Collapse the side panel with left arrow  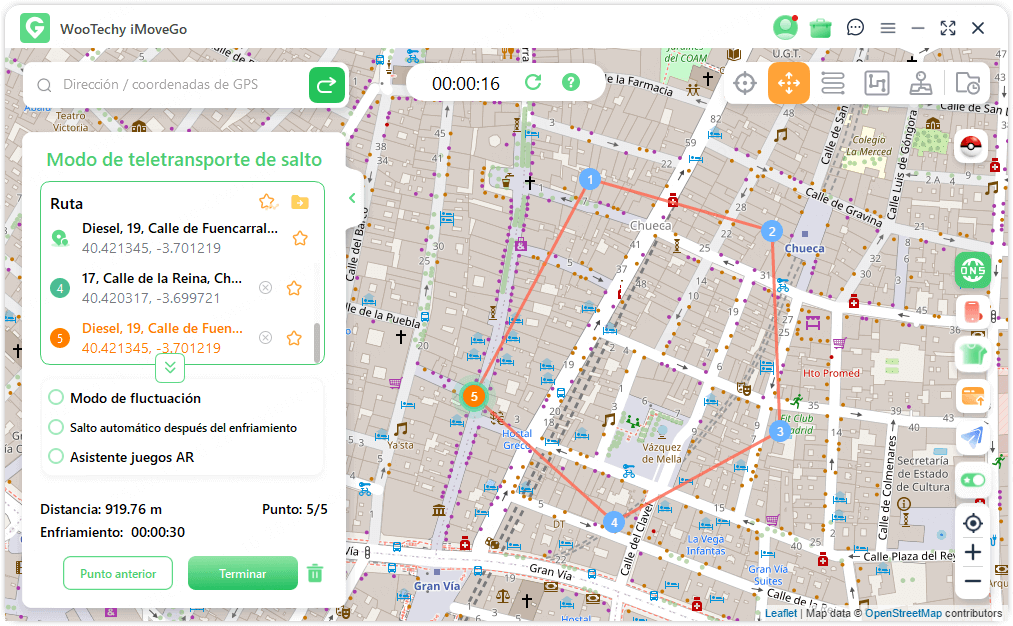(x=352, y=198)
